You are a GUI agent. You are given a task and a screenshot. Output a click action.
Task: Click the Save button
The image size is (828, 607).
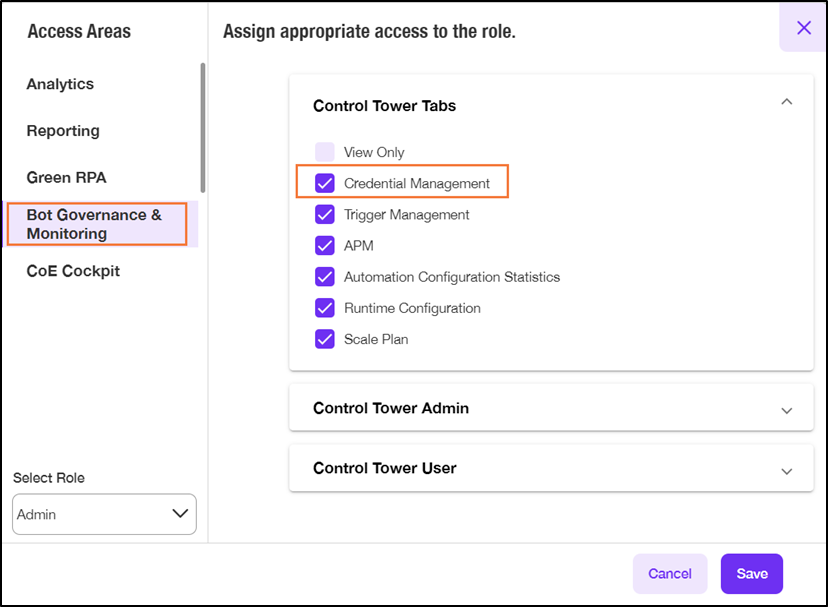pyautogui.click(x=751, y=574)
